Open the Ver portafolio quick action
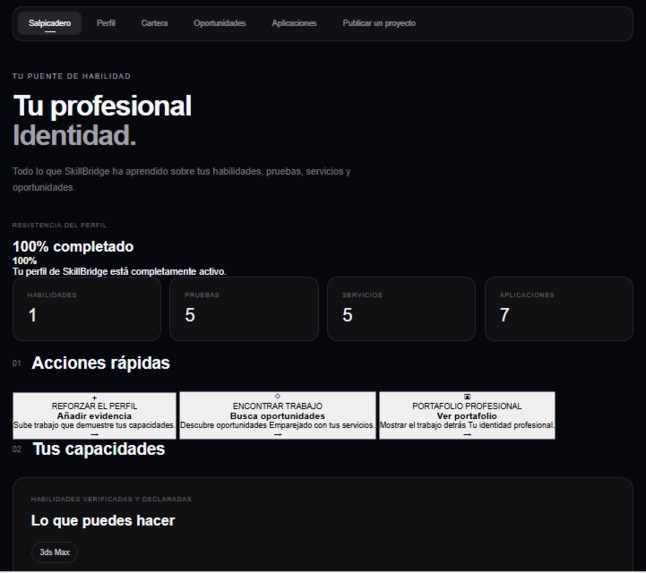Viewport: 646px width, 573px height. pos(467,416)
